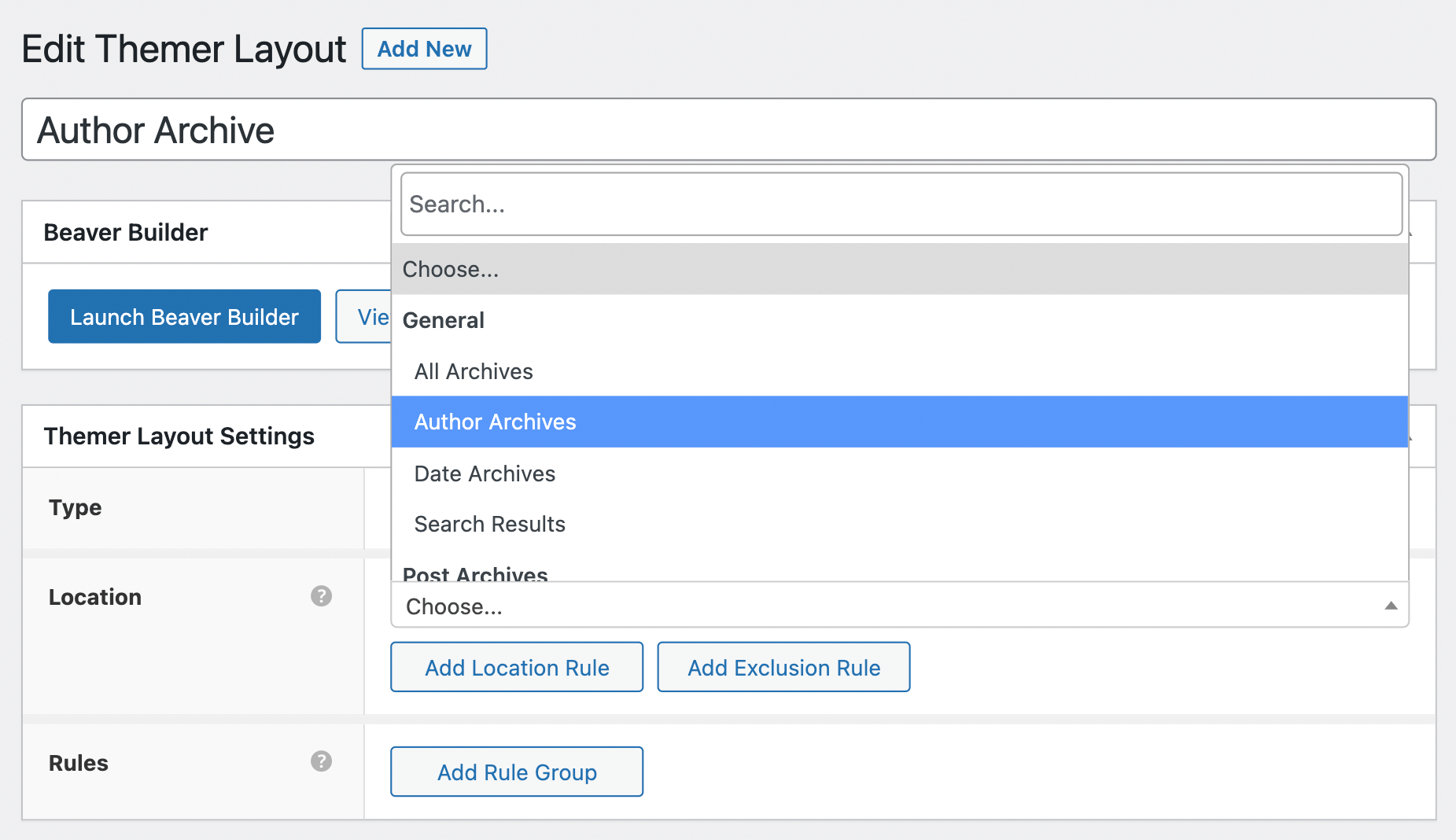Image resolution: width=1456 pixels, height=840 pixels.
Task: Select Author Archives from the list
Action: [496, 422]
